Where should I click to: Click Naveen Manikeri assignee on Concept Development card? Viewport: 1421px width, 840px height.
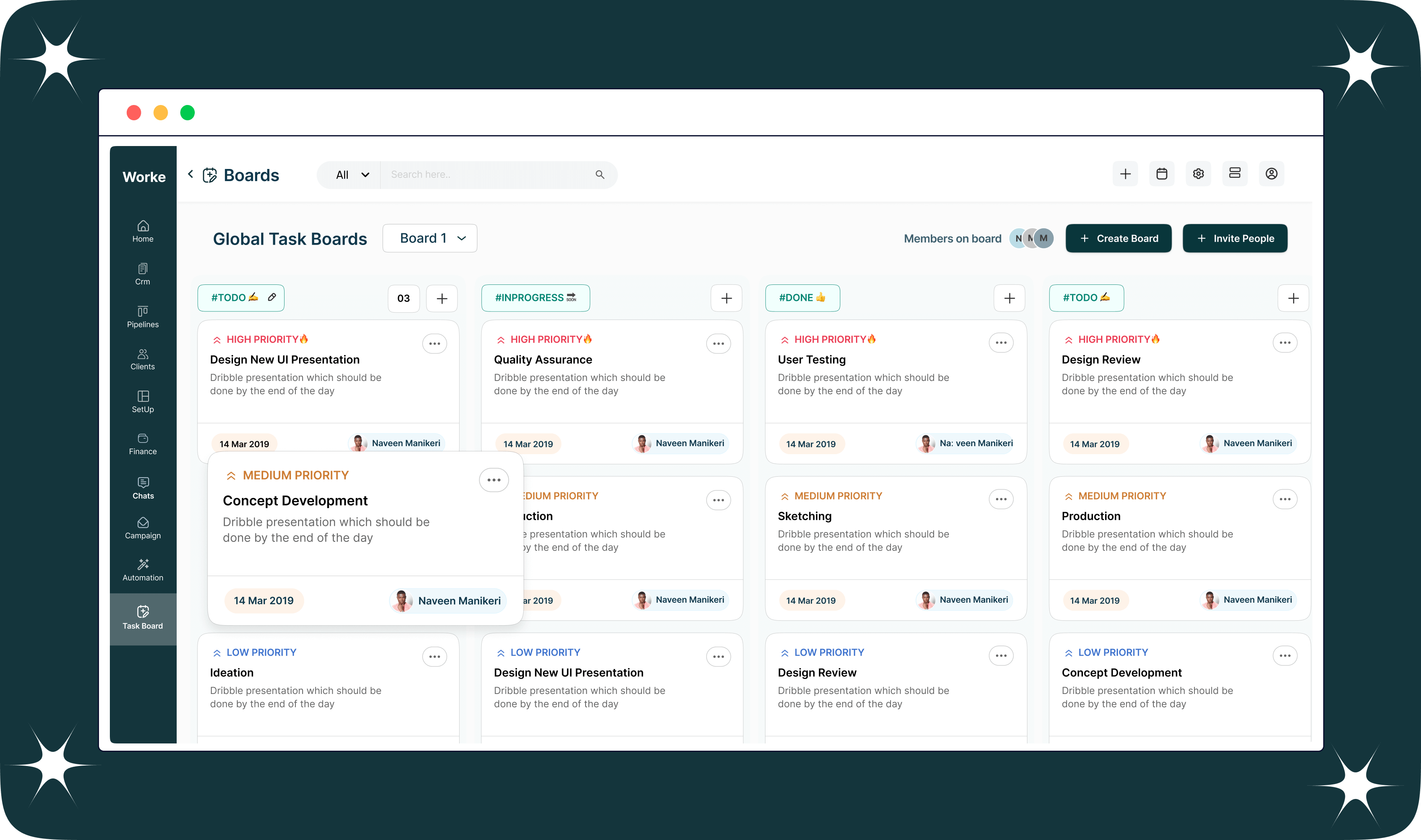tap(447, 601)
